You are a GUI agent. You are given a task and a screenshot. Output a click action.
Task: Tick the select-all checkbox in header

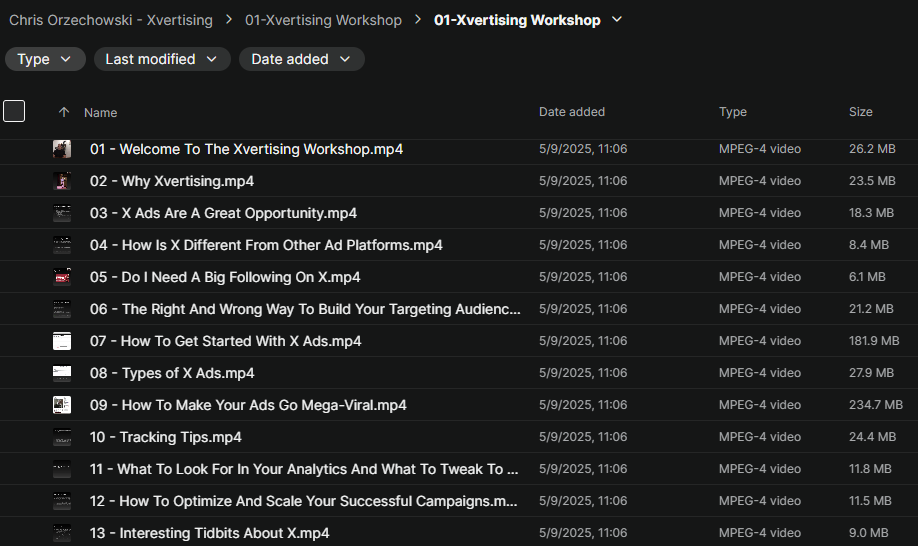pyautogui.click(x=14, y=111)
